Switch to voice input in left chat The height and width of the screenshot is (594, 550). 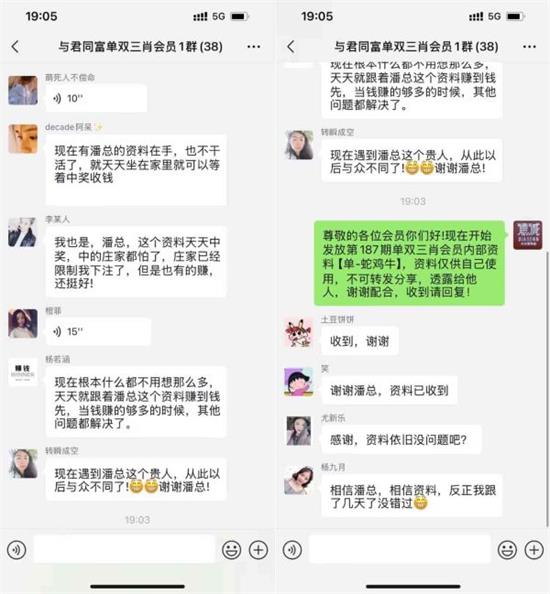(x=17, y=550)
